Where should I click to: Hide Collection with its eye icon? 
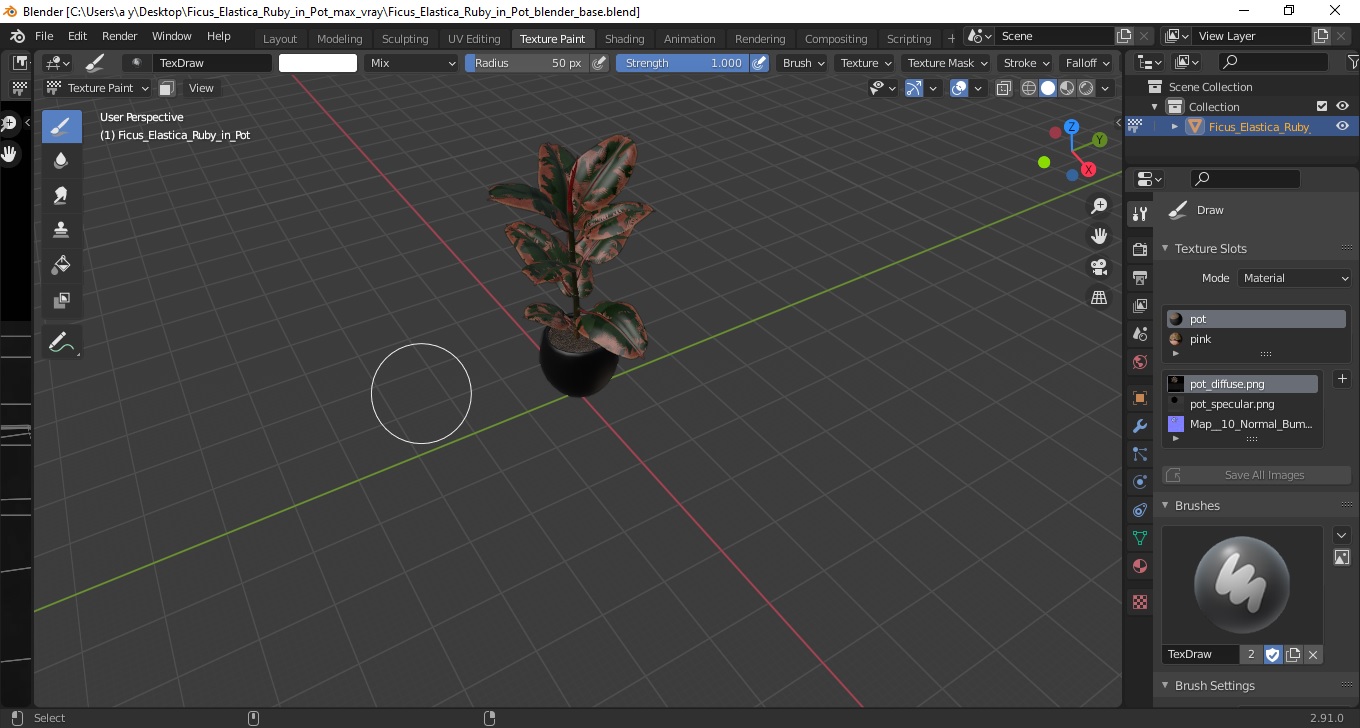1342,106
